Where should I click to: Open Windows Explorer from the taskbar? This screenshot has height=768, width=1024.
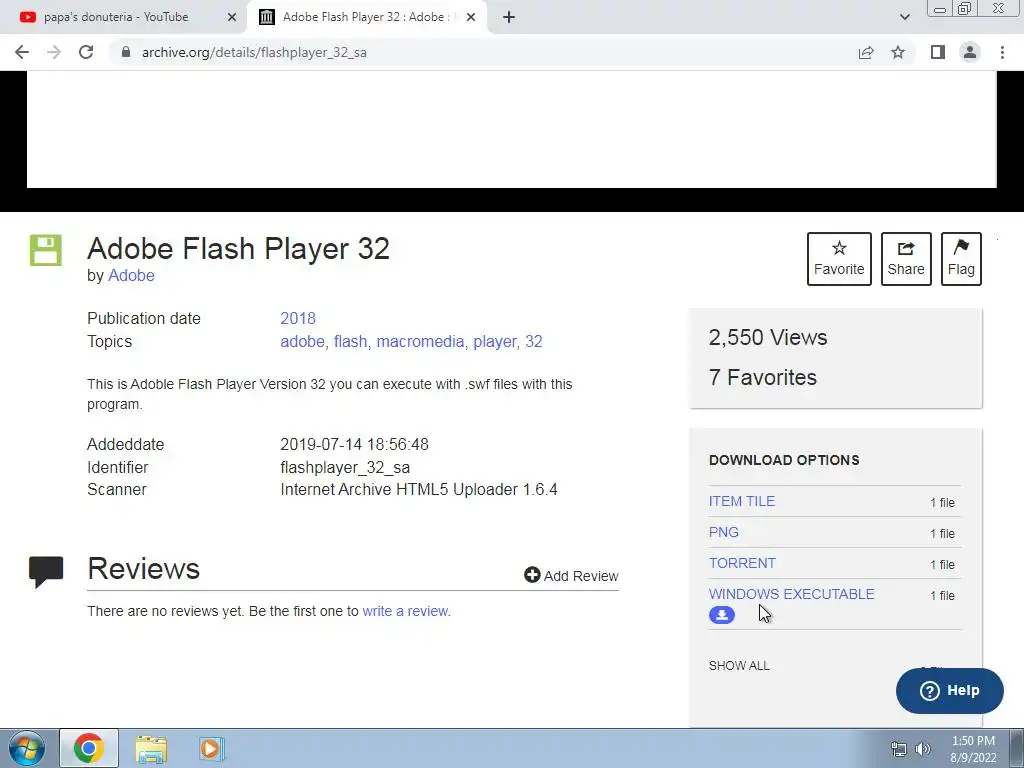coord(151,749)
